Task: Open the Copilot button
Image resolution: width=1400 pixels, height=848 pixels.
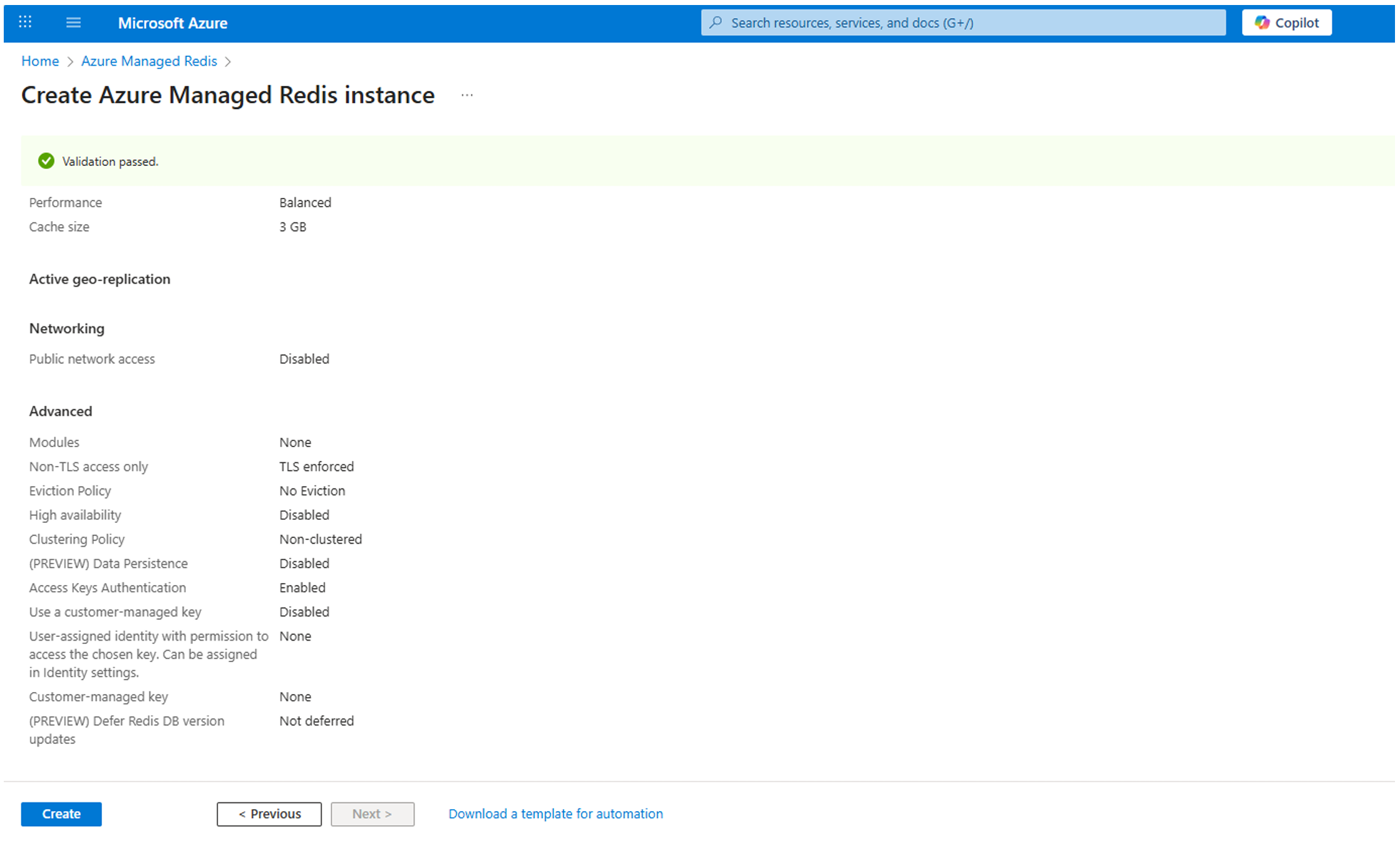Action: pos(1286,23)
